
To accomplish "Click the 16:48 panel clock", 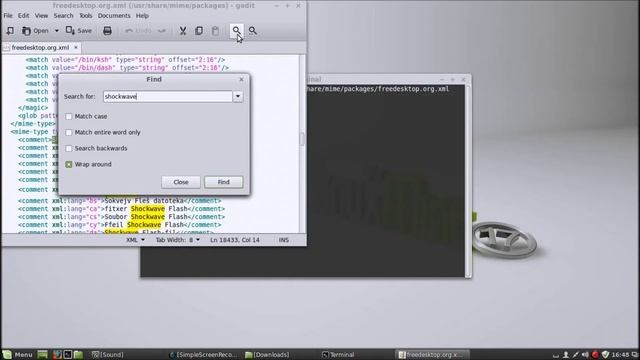I will [620, 355].
